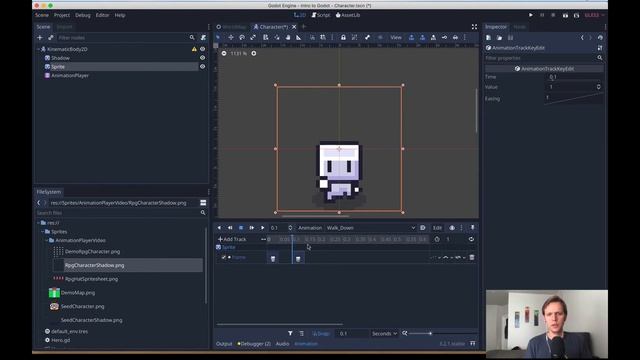
Task: Open skeleton bone options icon
Action: pyautogui.click(x=367, y=38)
